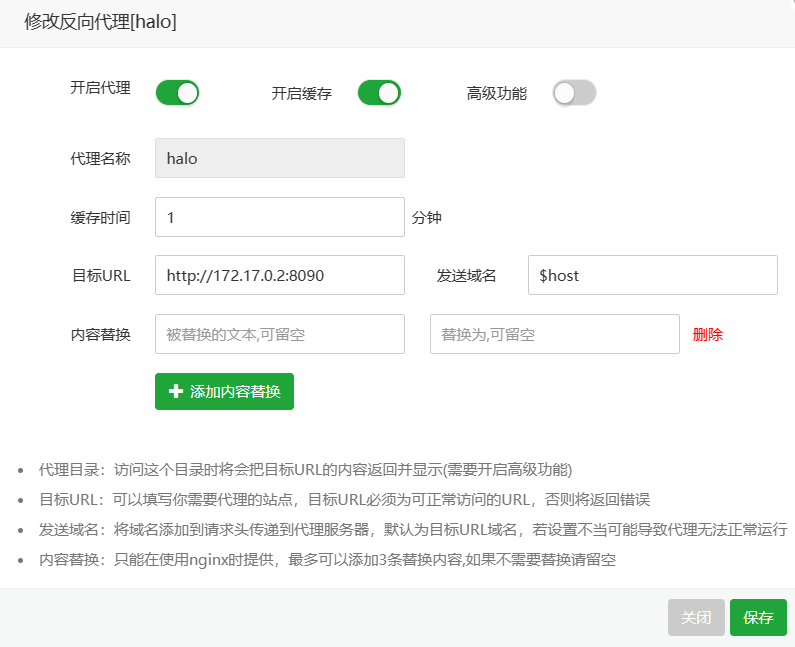
Task: Click the 内容替换 label
Action: pos(100,335)
